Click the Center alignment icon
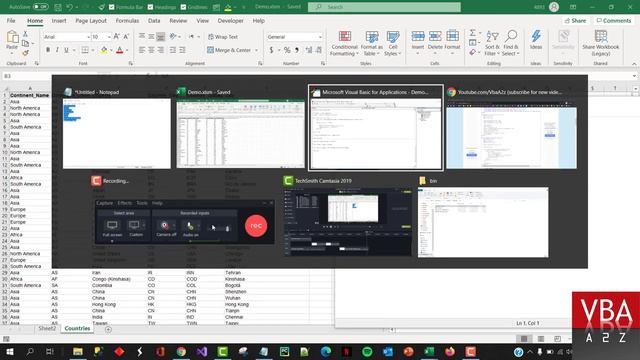Image resolution: width=640 pixels, height=360 pixels. [151, 50]
